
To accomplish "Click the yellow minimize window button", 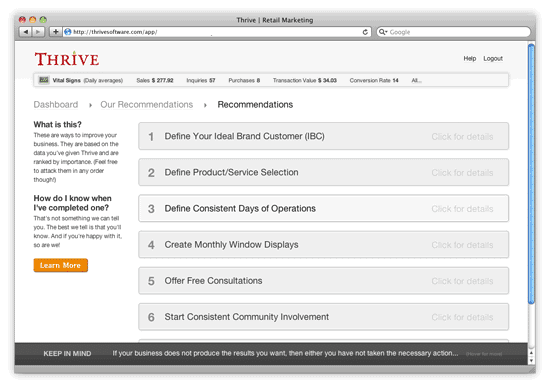I will (33, 20).
